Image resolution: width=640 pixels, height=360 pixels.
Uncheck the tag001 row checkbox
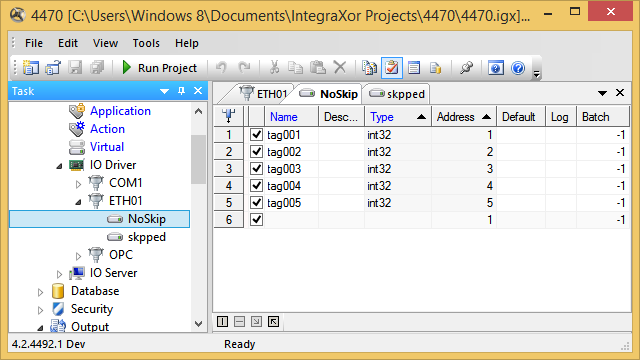256,134
